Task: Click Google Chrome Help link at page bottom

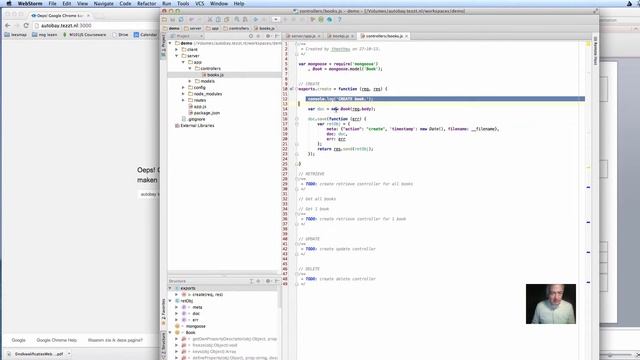Action: (56, 340)
